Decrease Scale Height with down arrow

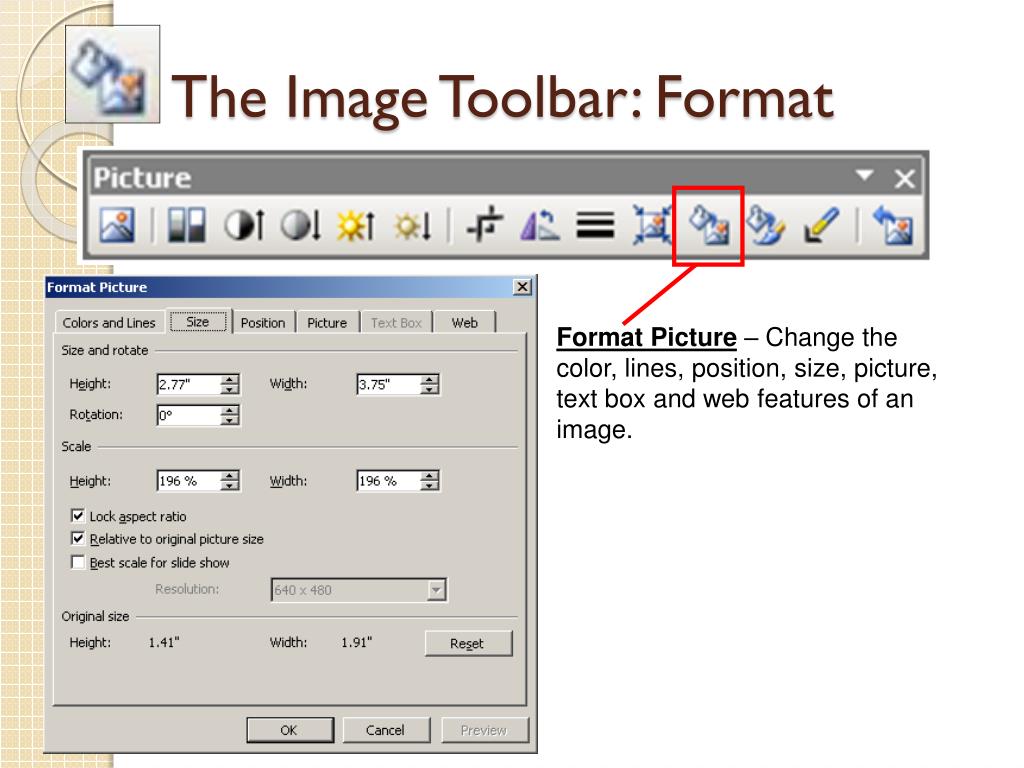(230, 486)
